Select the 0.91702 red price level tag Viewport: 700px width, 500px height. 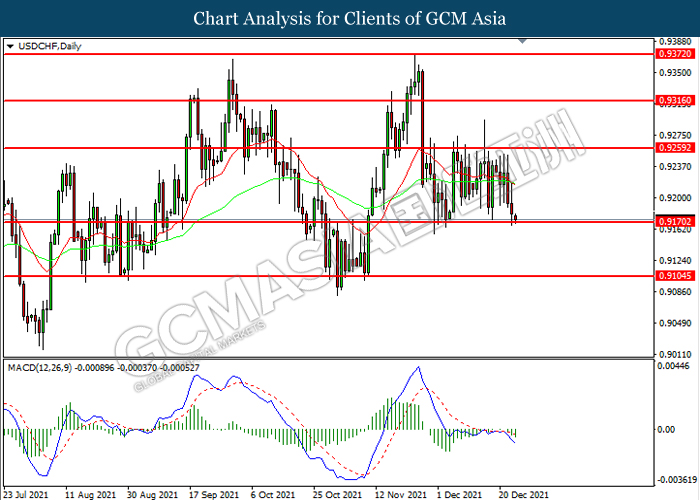675,221
